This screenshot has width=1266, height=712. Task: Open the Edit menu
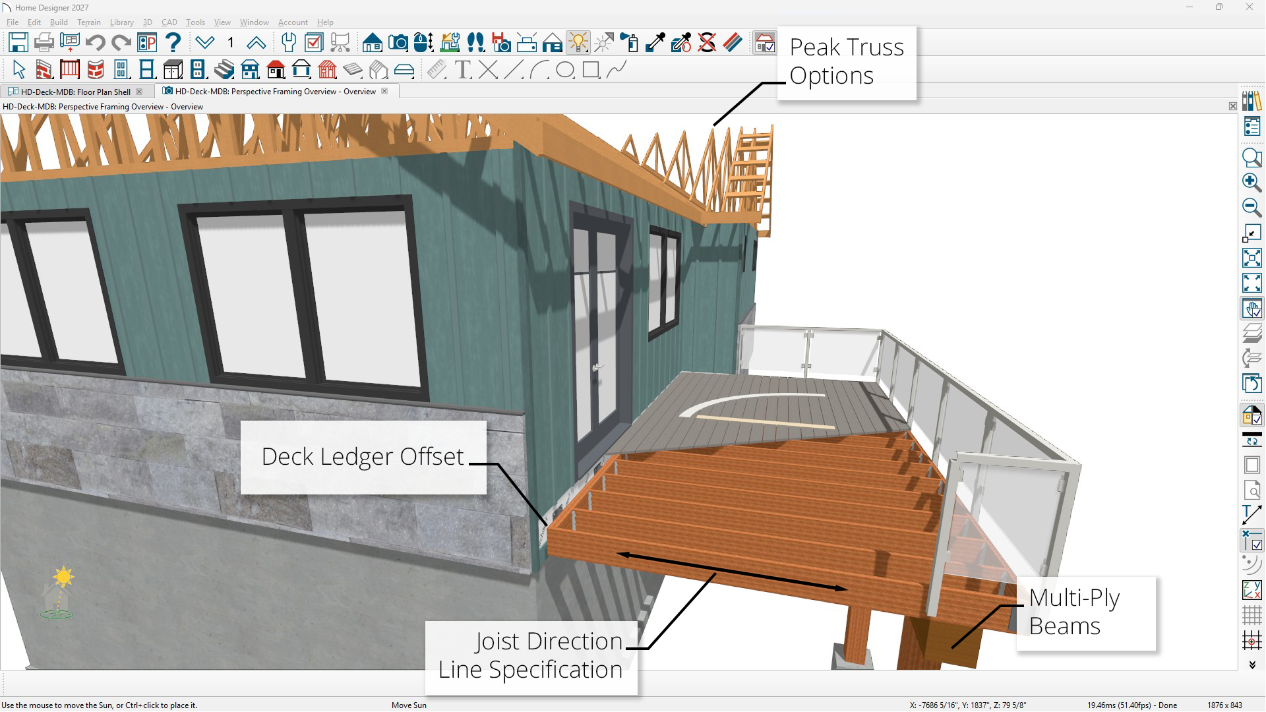(34, 22)
